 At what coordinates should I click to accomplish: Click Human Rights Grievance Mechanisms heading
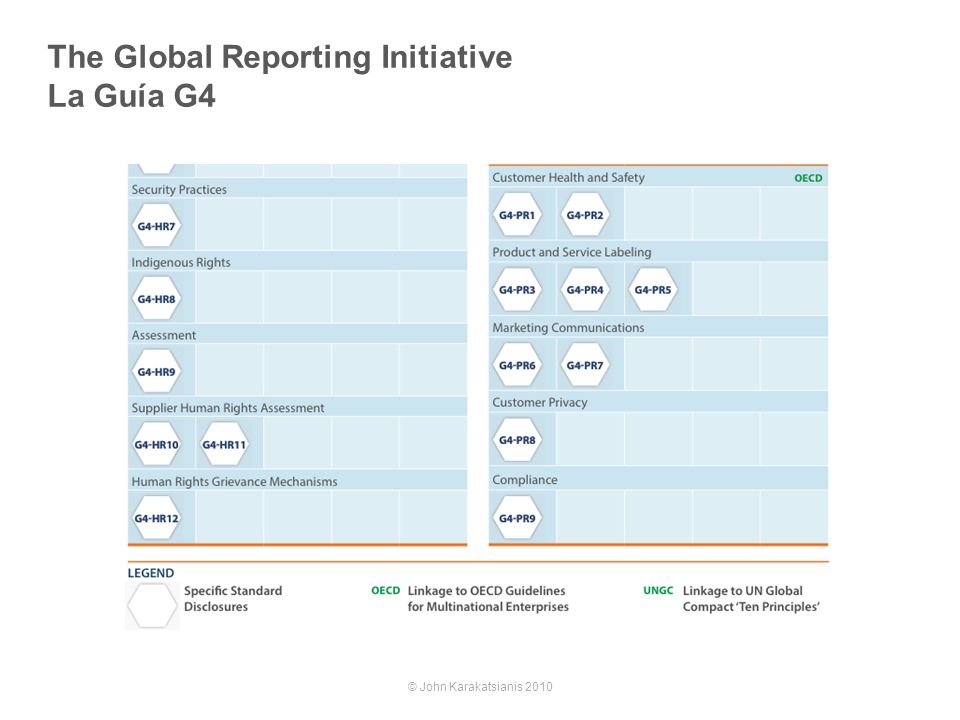[234, 482]
